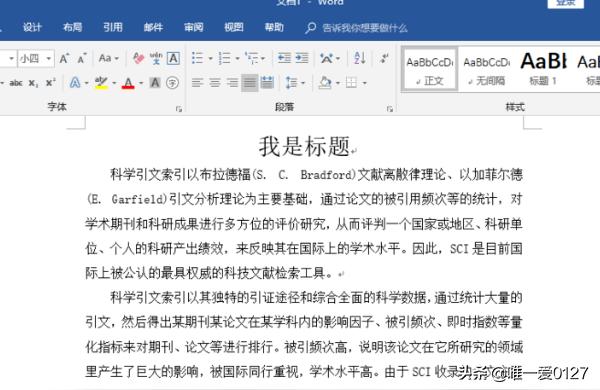Open the Paragraph dialog launcher
This screenshot has height=390, width=600.
[390, 109]
